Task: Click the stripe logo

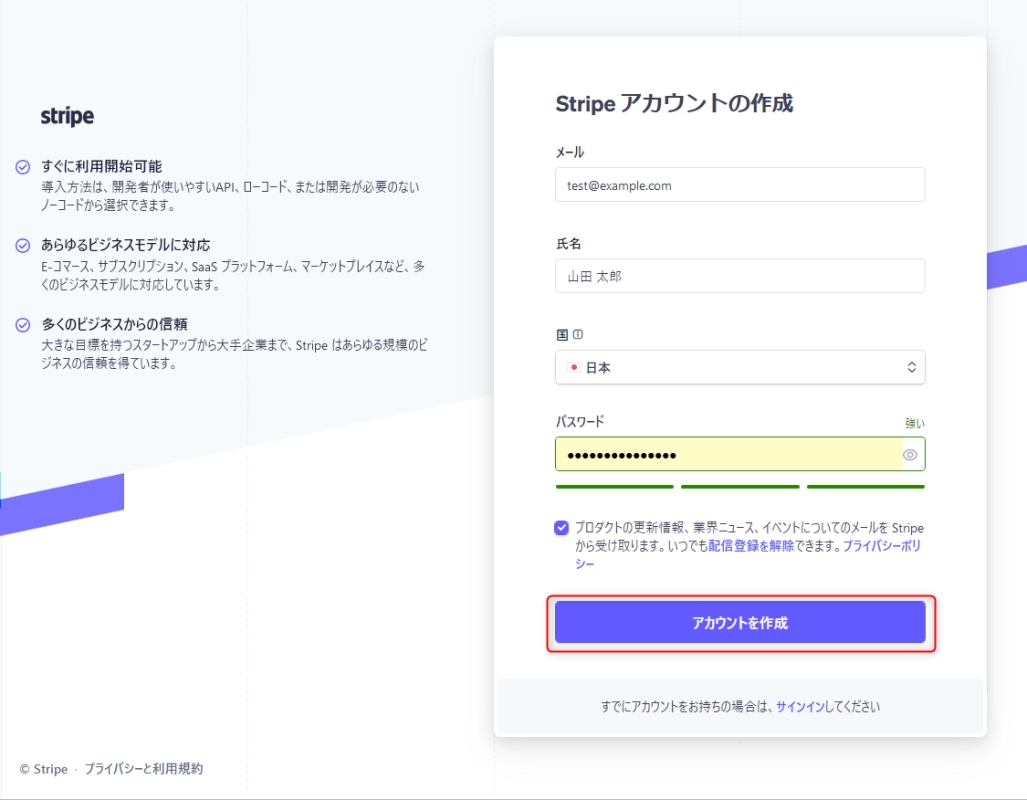Action: 67,116
